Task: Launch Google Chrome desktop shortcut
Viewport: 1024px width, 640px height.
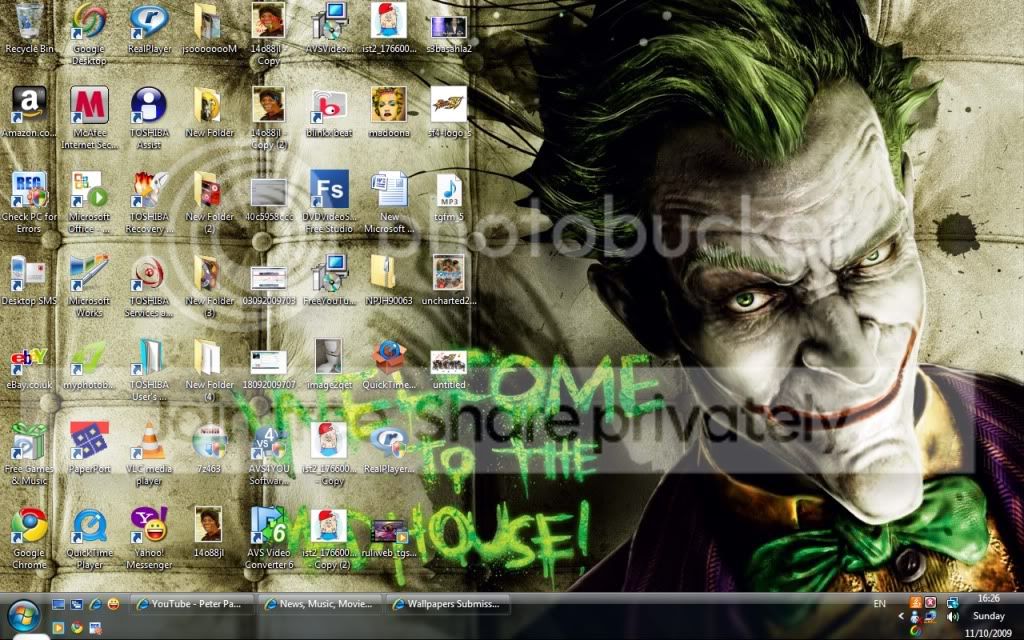Action: 29,539
